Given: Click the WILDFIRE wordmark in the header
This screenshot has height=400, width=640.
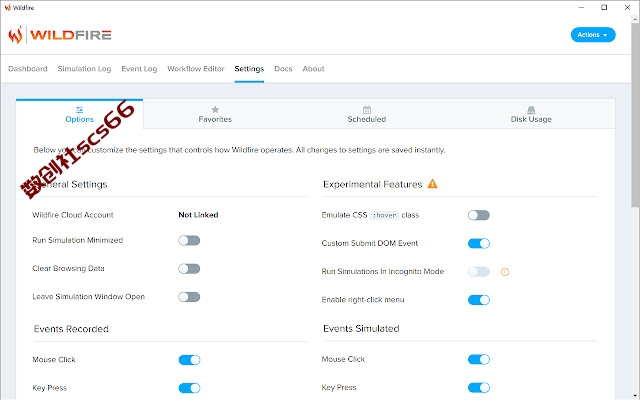Looking at the screenshot, I should pos(71,35).
